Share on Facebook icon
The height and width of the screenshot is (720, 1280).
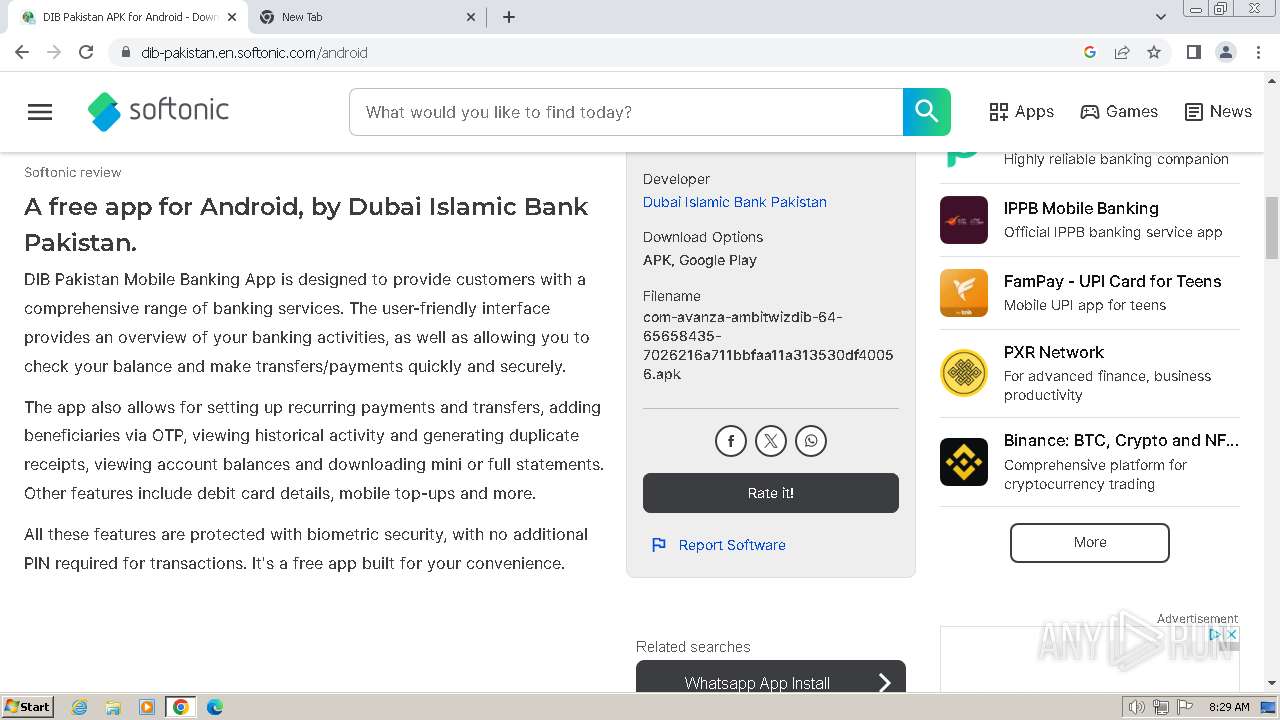point(731,441)
